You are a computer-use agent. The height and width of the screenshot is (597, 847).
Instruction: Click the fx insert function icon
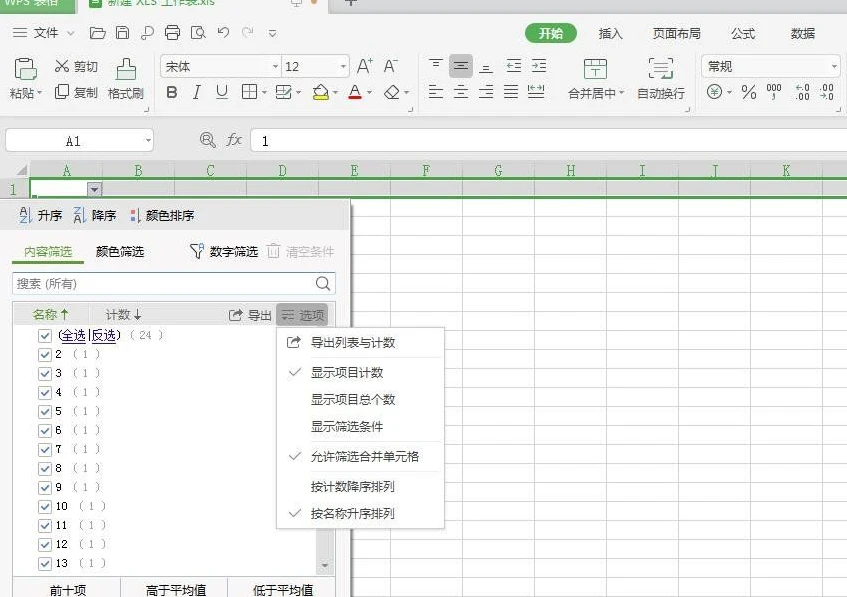(233, 140)
